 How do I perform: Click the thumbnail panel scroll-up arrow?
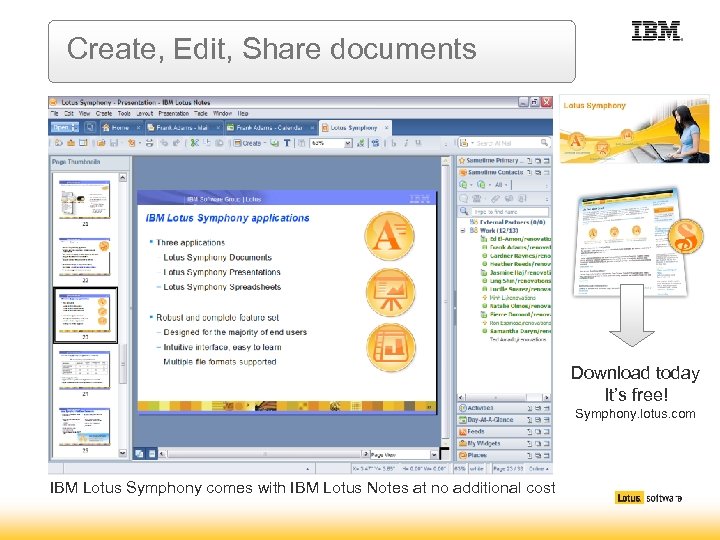tap(123, 177)
